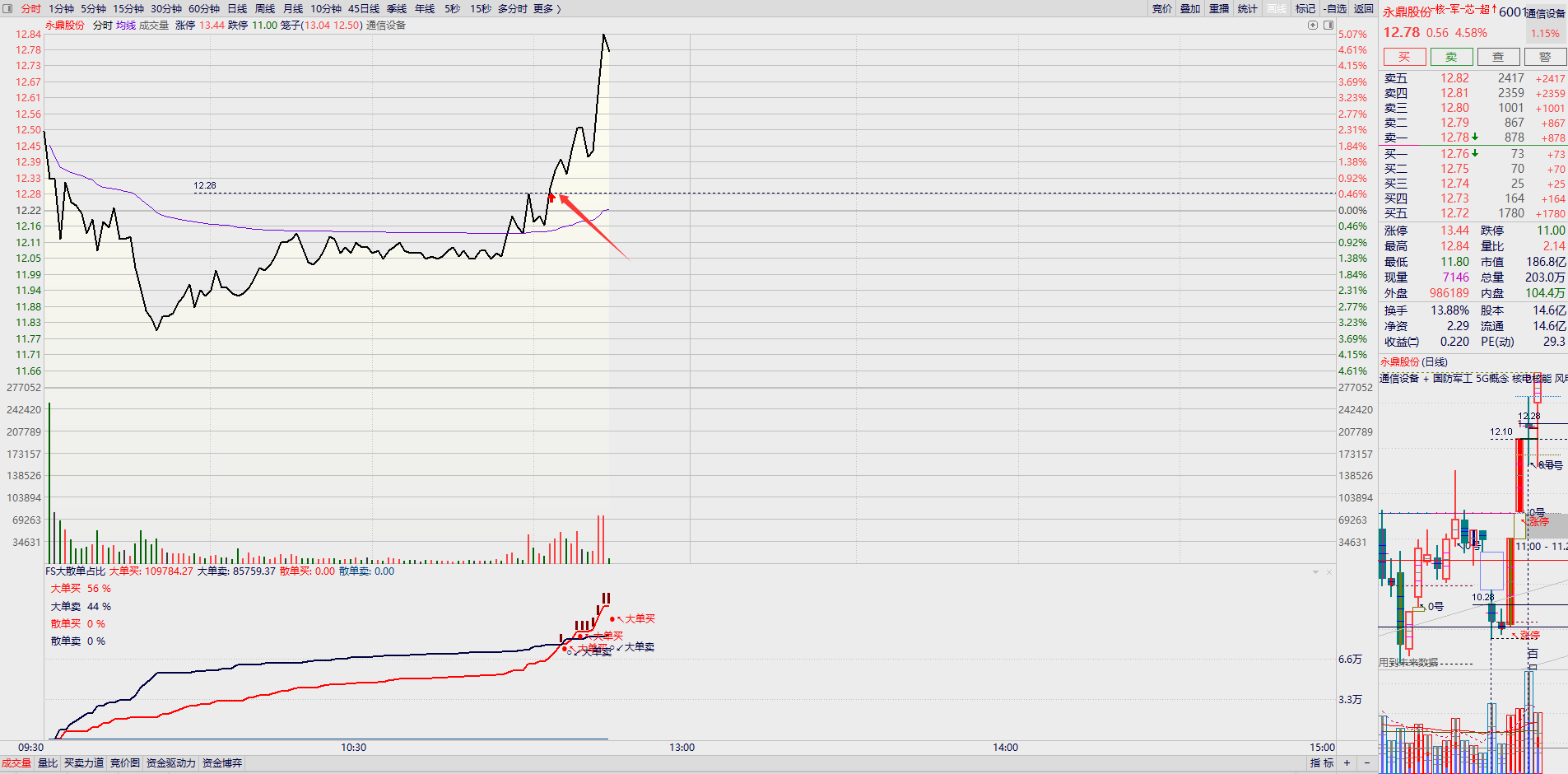The width and height of the screenshot is (1568, 774).
Task: Click the 查 query button
Action: pos(1498,57)
